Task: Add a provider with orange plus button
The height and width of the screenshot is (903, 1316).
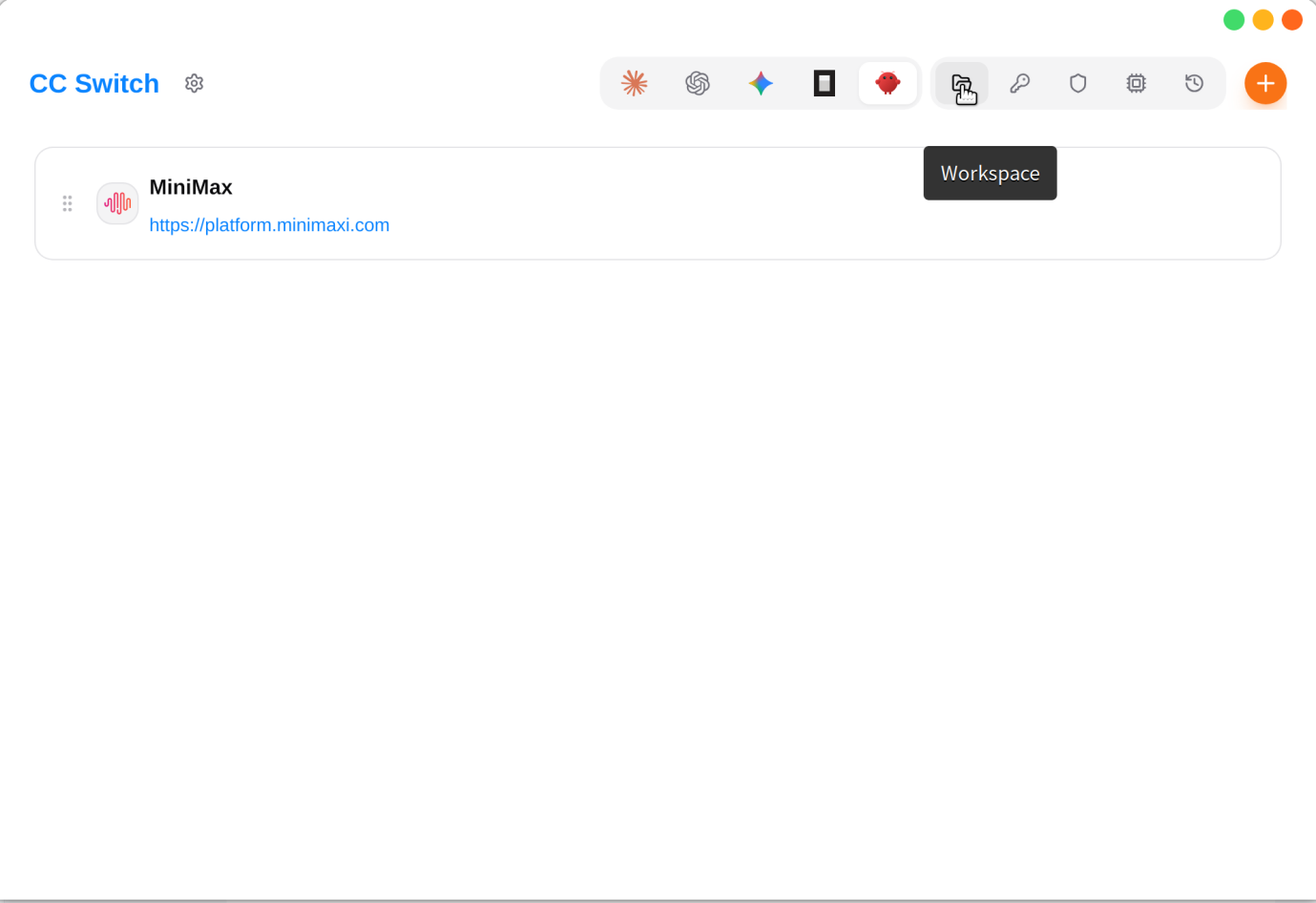Action: click(1265, 83)
